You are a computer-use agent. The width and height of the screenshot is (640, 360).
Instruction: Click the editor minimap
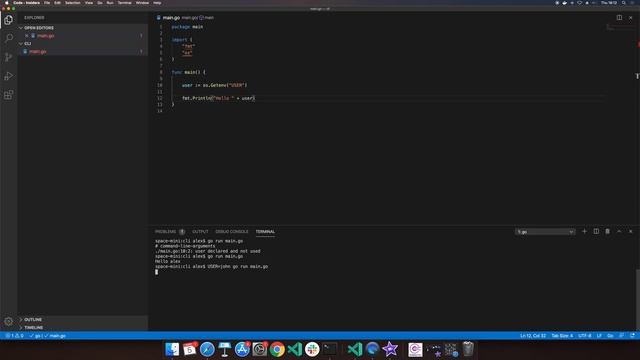620,28
